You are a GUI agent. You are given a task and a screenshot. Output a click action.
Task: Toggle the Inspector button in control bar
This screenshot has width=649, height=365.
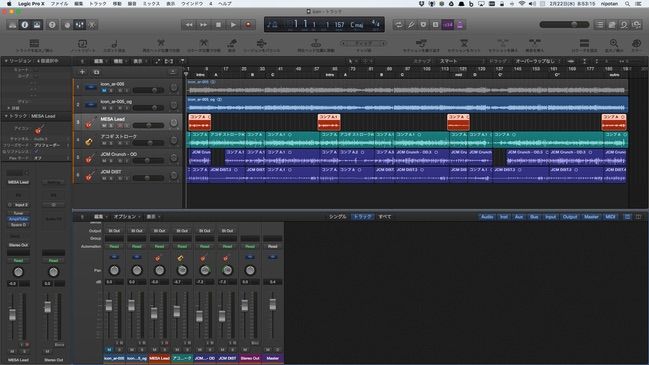coord(25,25)
